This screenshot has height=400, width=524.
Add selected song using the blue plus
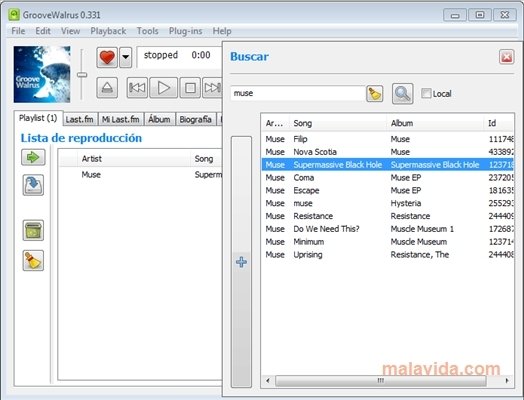[x=241, y=262]
